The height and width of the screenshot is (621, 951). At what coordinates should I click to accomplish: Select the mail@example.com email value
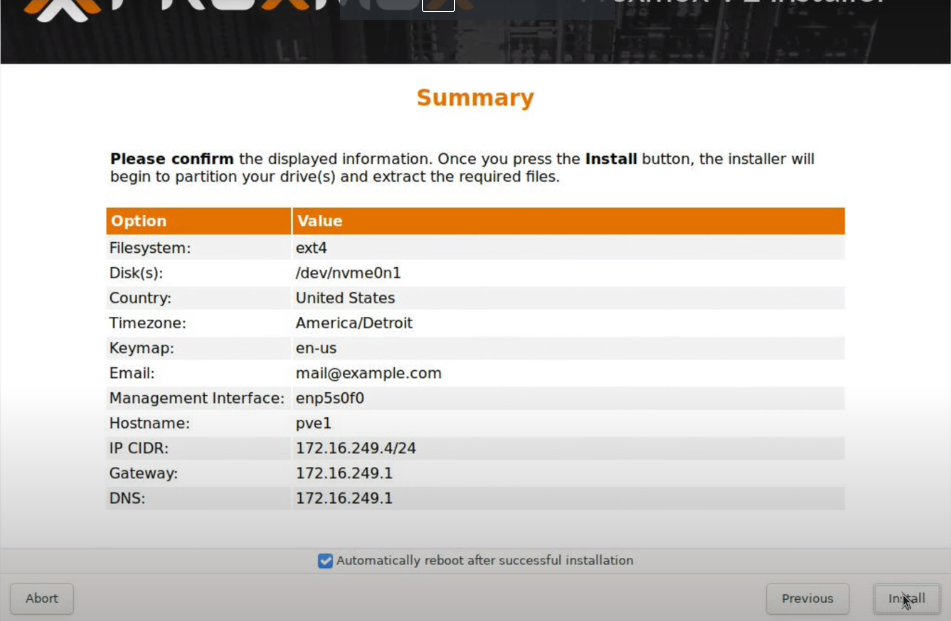coord(368,373)
